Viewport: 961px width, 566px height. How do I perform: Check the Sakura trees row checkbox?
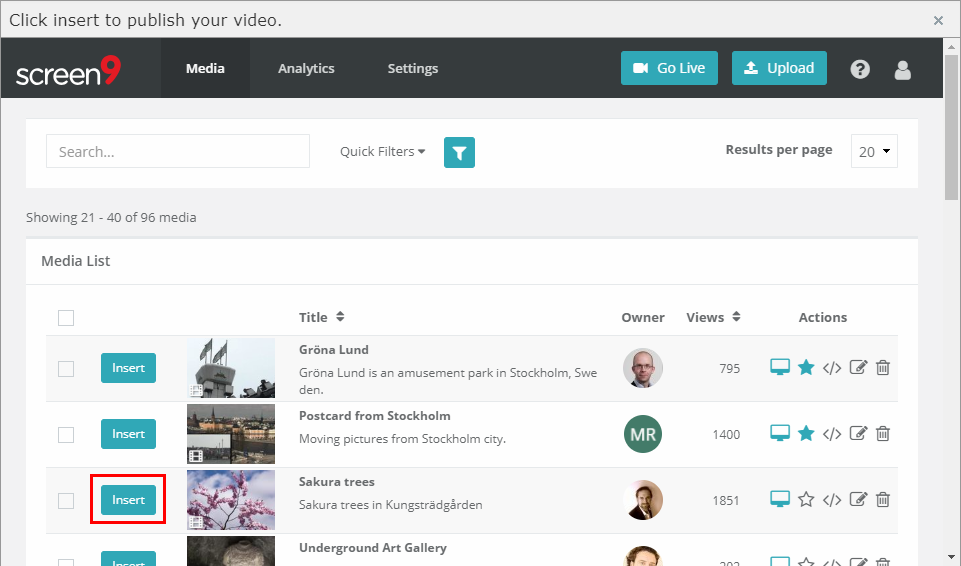pyautogui.click(x=66, y=501)
